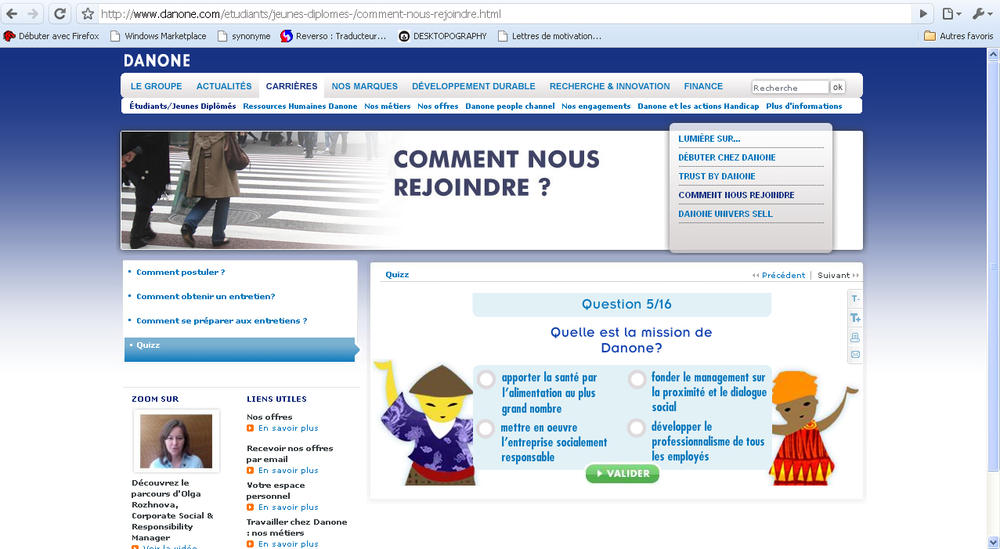The image size is (1000, 549).
Task: Click the browser address bar
Action: pyautogui.click(x=505, y=13)
